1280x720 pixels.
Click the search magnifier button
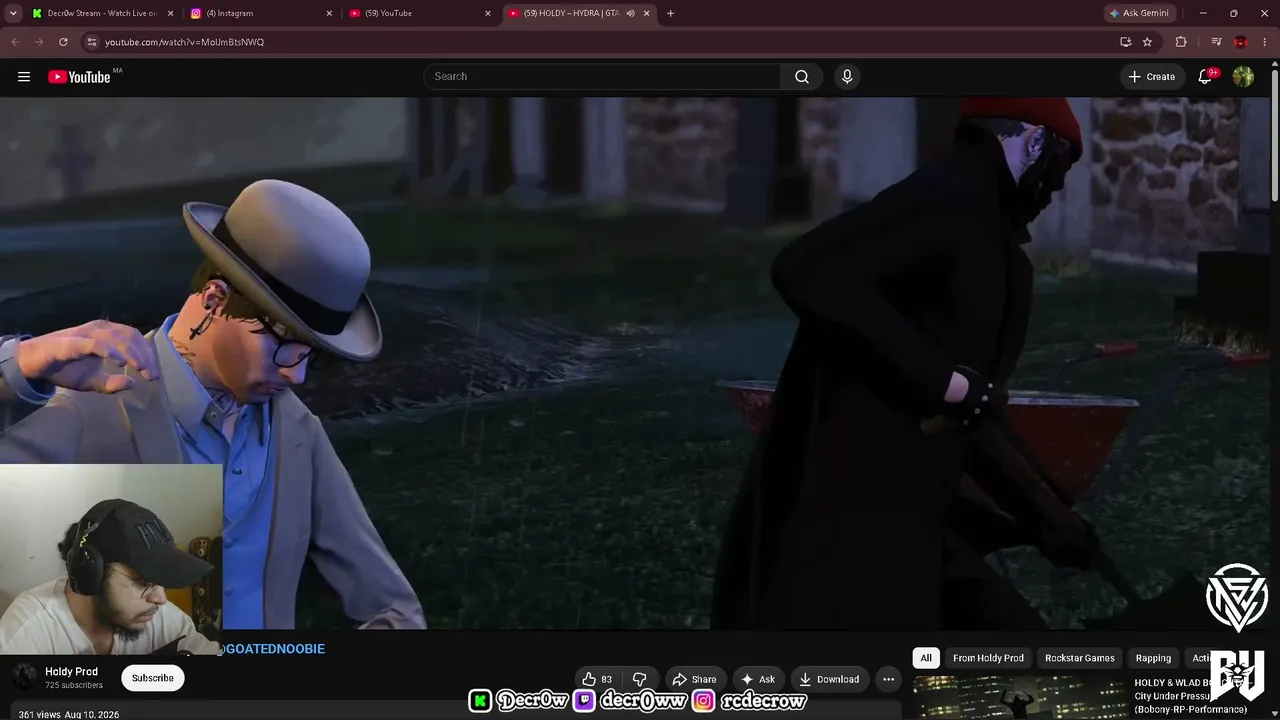click(x=802, y=77)
